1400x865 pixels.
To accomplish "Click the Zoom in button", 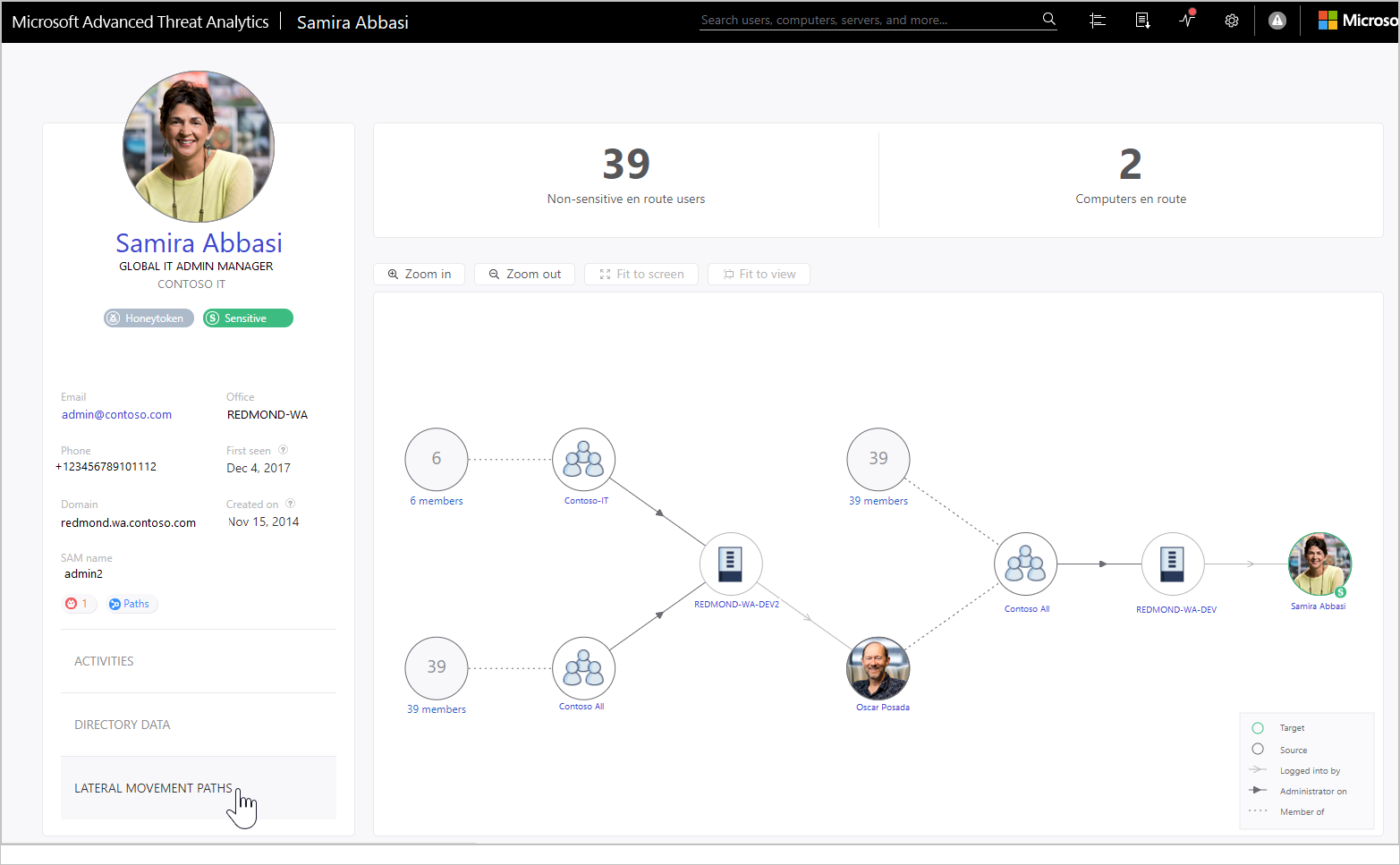I will click(x=419, y=274).
